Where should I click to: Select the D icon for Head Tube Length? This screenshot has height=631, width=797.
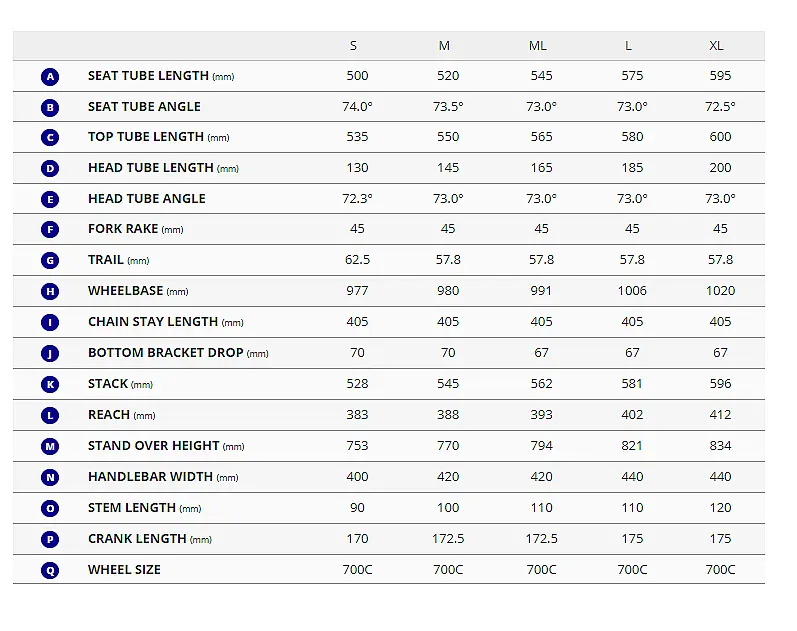(x=50, y=168)
